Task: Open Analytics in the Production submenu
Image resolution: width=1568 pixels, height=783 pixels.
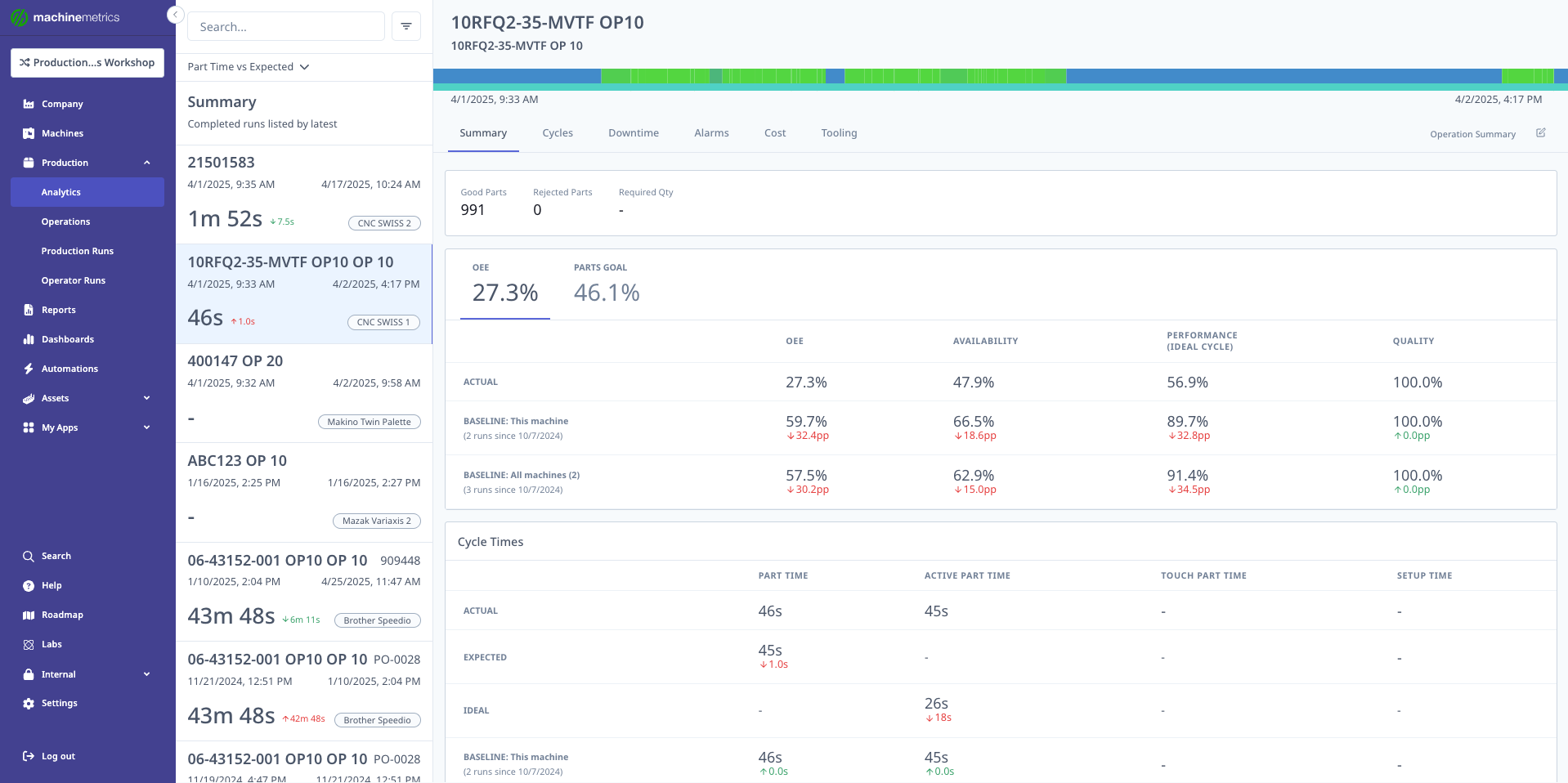Action: click(x=87, y=192)
